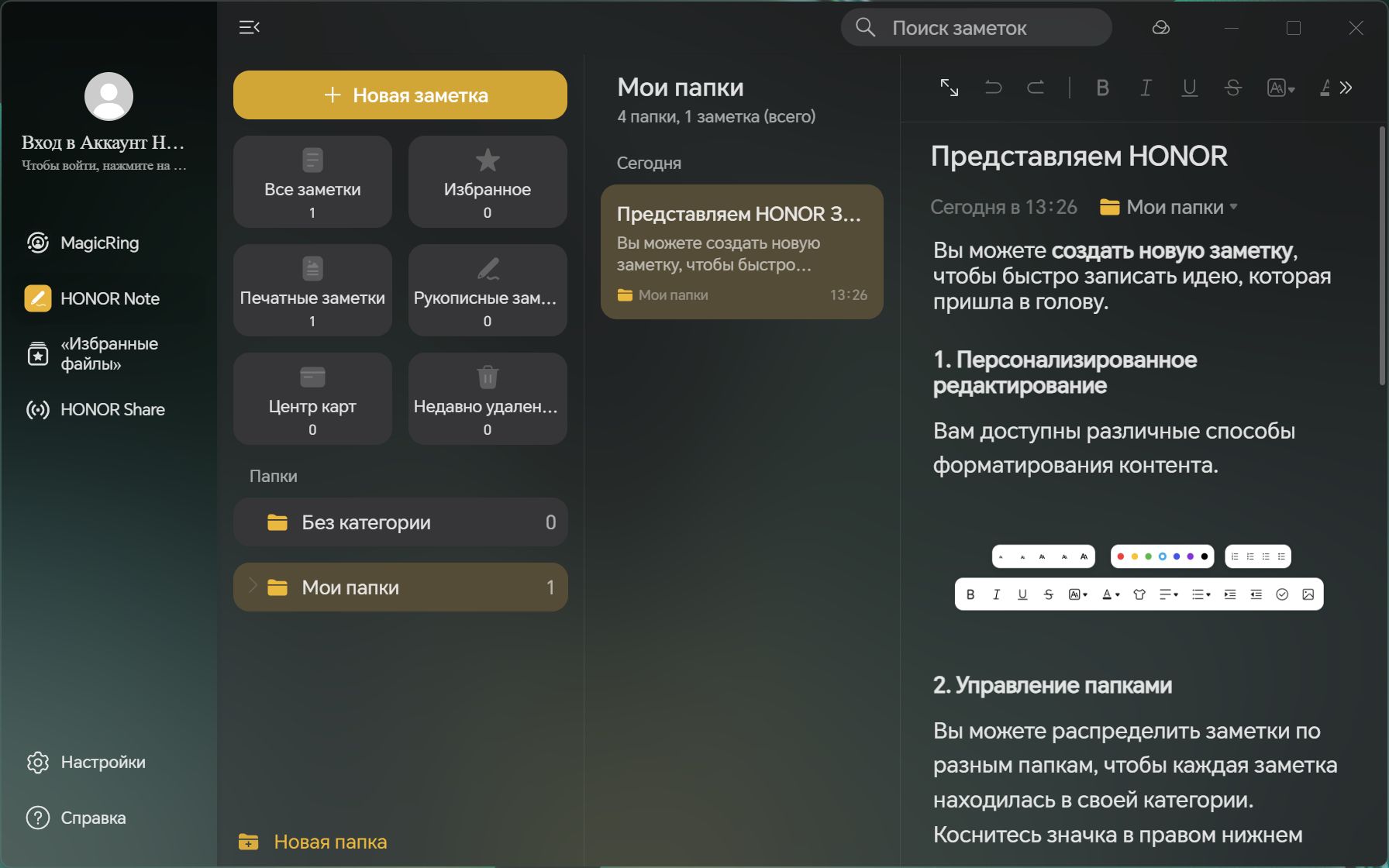
Task: Click the paragraph starting Вам доступны различные
Action: coord(1114,448)
